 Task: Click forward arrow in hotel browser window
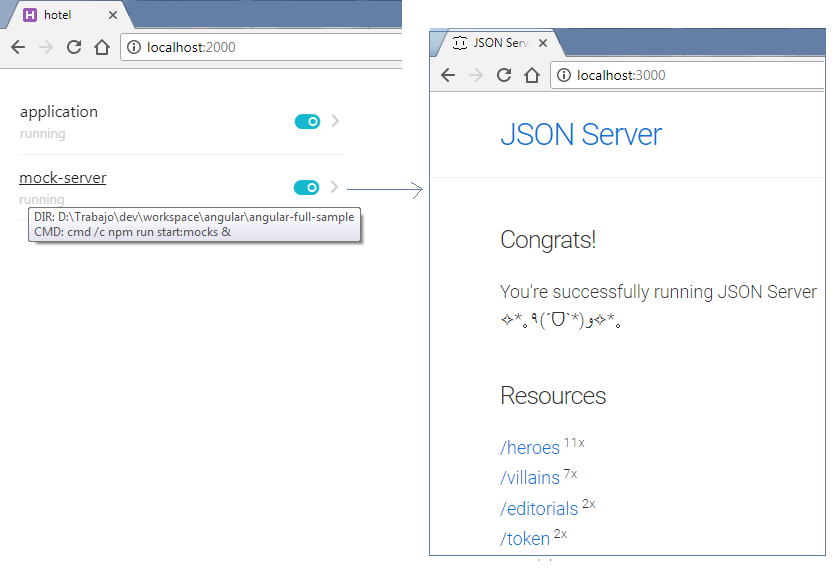[x=46, y=47]
